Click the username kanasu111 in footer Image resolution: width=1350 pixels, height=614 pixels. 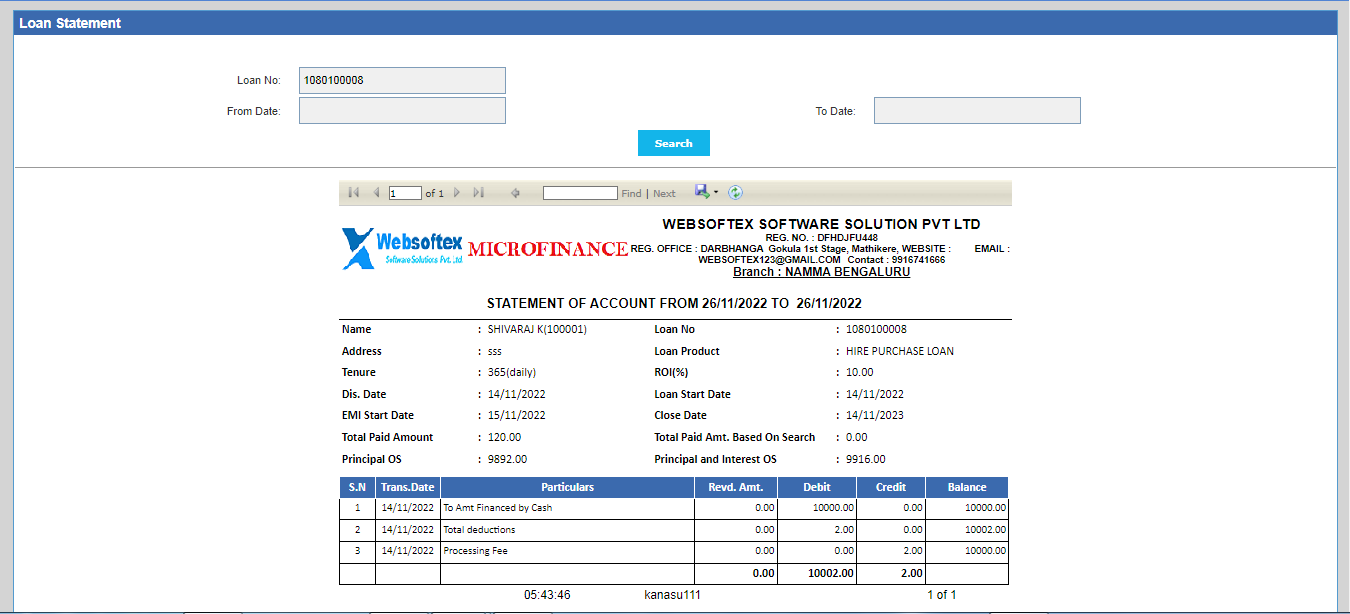672,595
